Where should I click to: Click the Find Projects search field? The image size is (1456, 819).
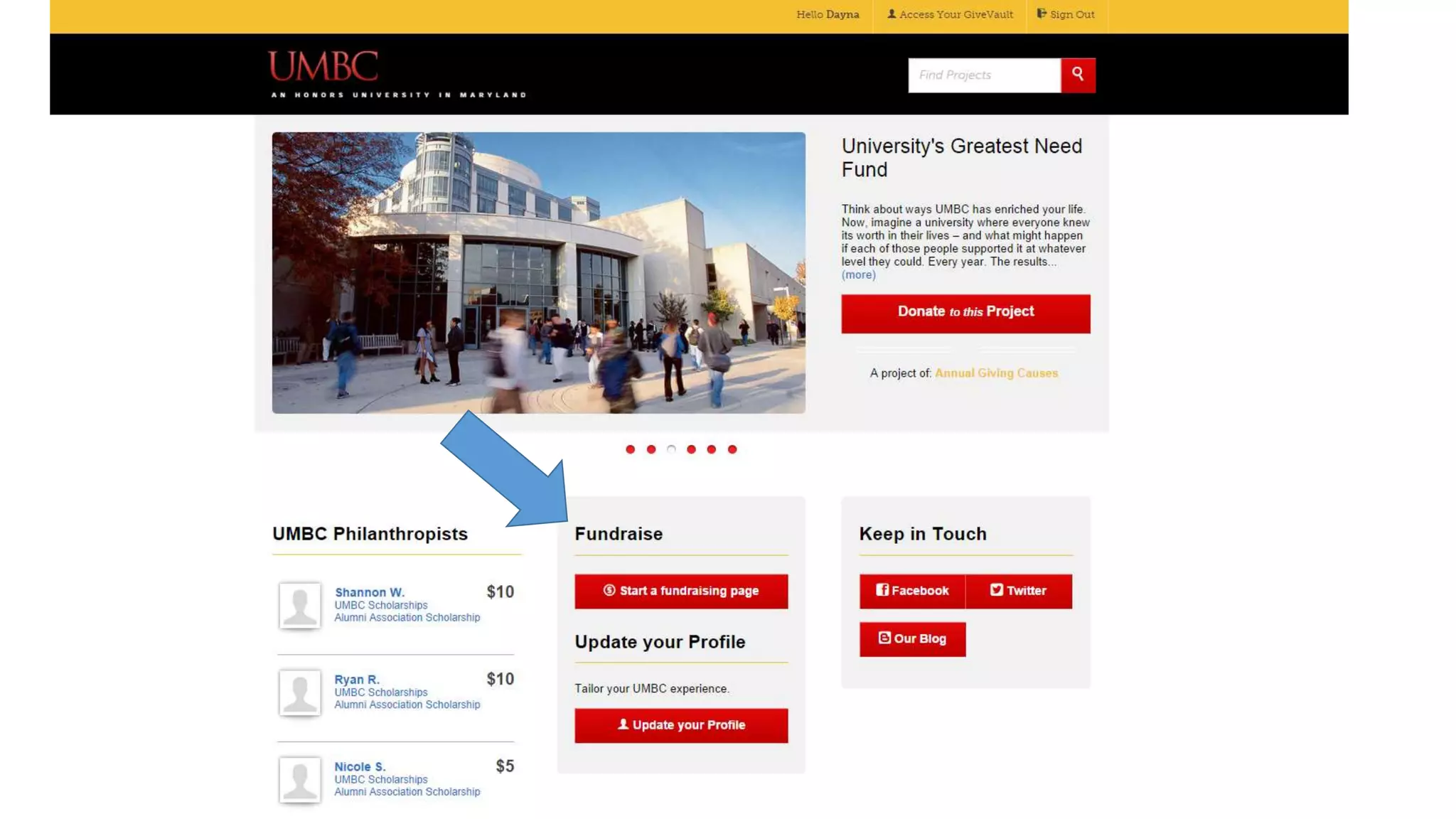pos(984,75)
